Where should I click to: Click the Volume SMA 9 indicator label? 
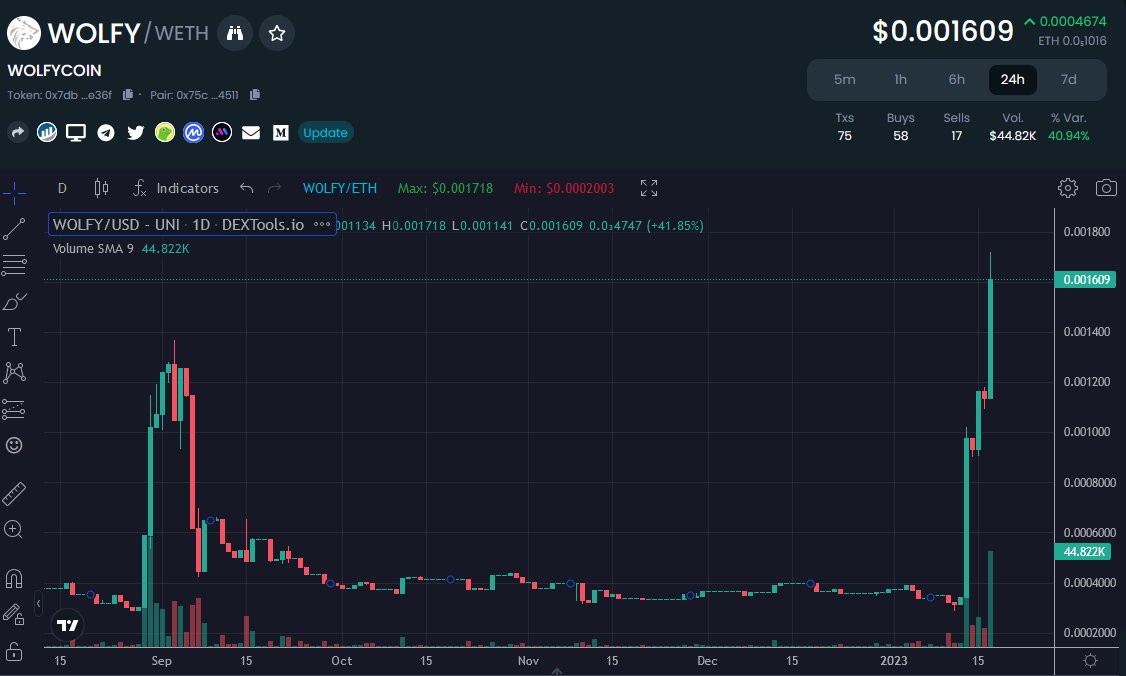(93, 249)
